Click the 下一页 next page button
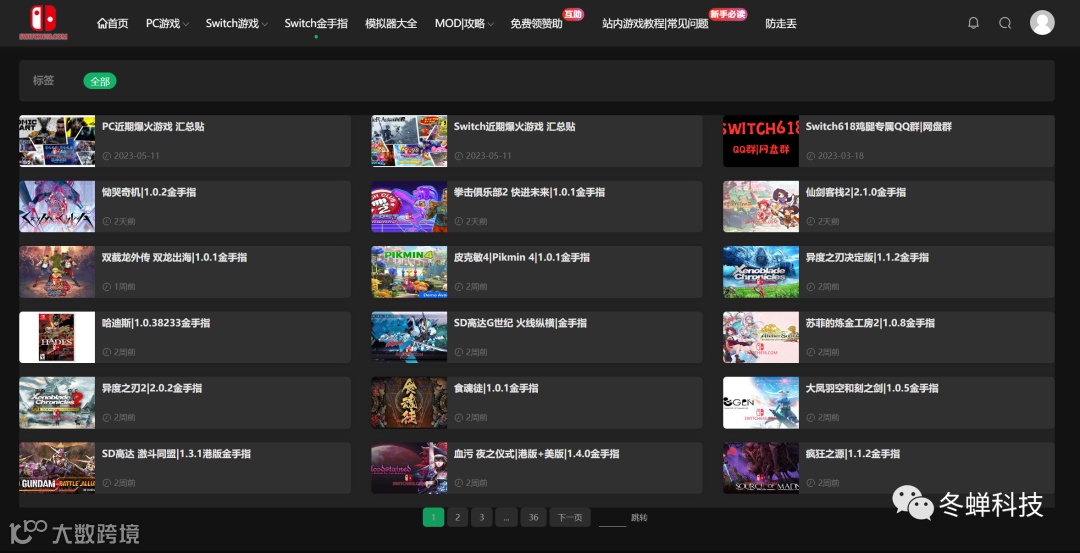The height and width of the screenshot is (553, 1080). pyautogui.click(x=570, y=517)
